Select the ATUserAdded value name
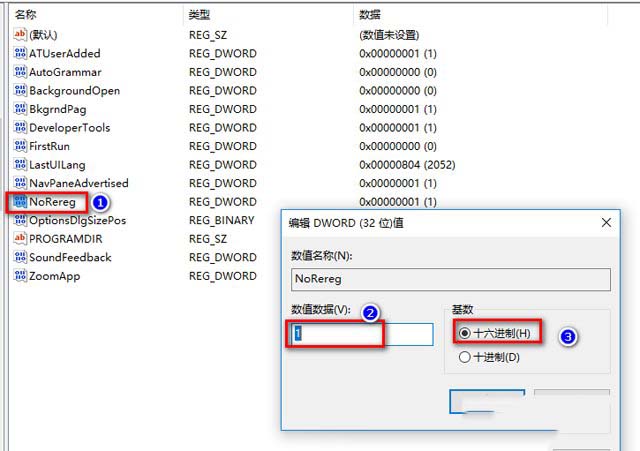Screen dimensions: 640x451 tap(64, 53)
